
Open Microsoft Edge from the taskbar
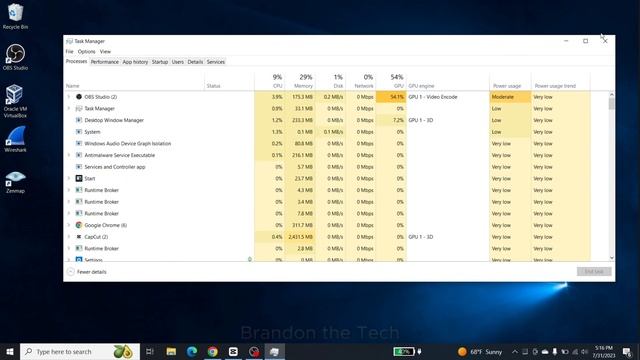click(x=192, y=351)
